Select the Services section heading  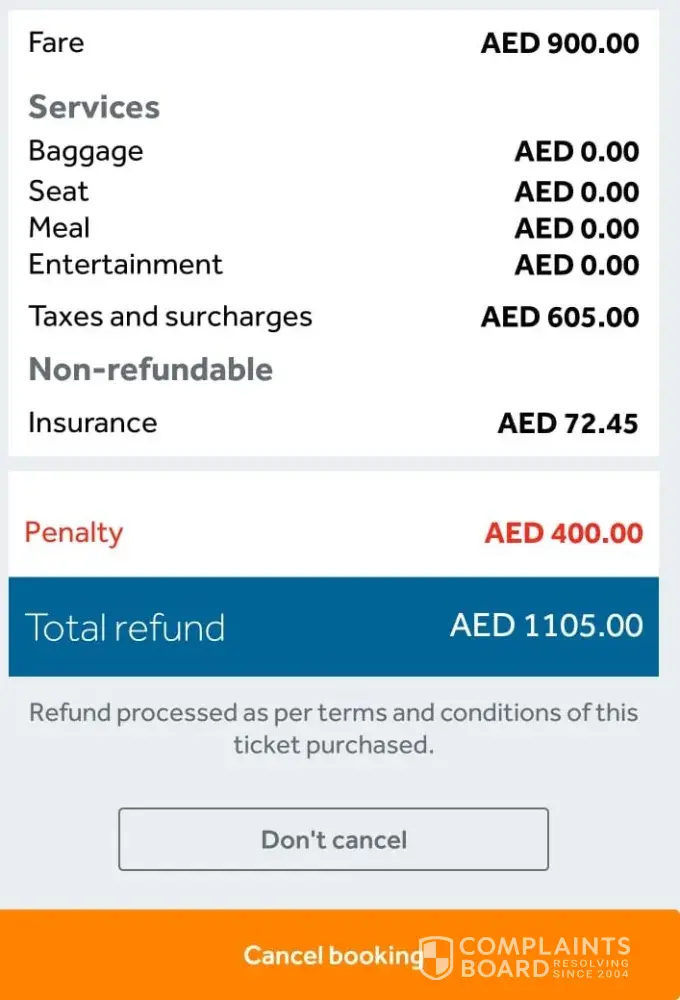point(94,107)
